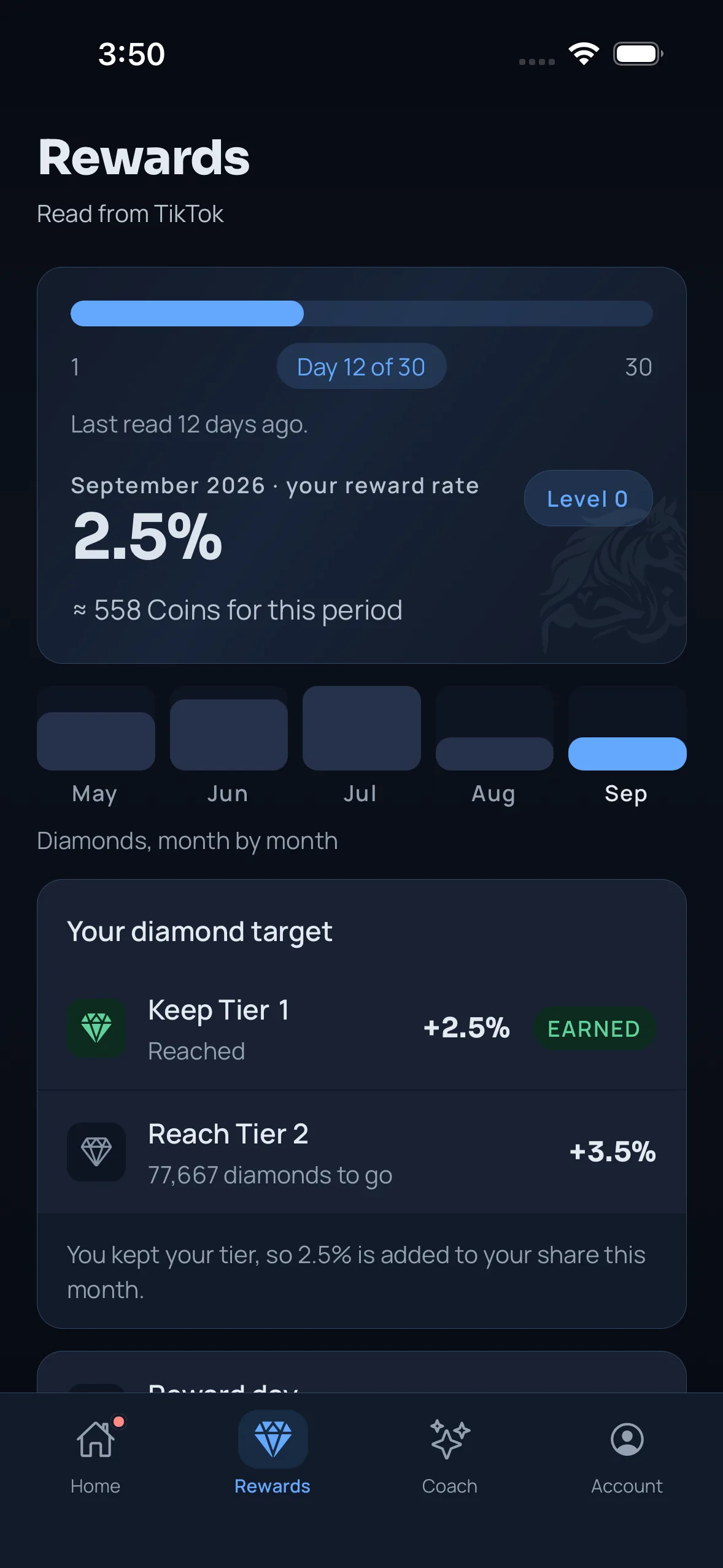Open the Reach Tier 2 row
Screen dimensions: 723x1568
[x=361, y=1152]
